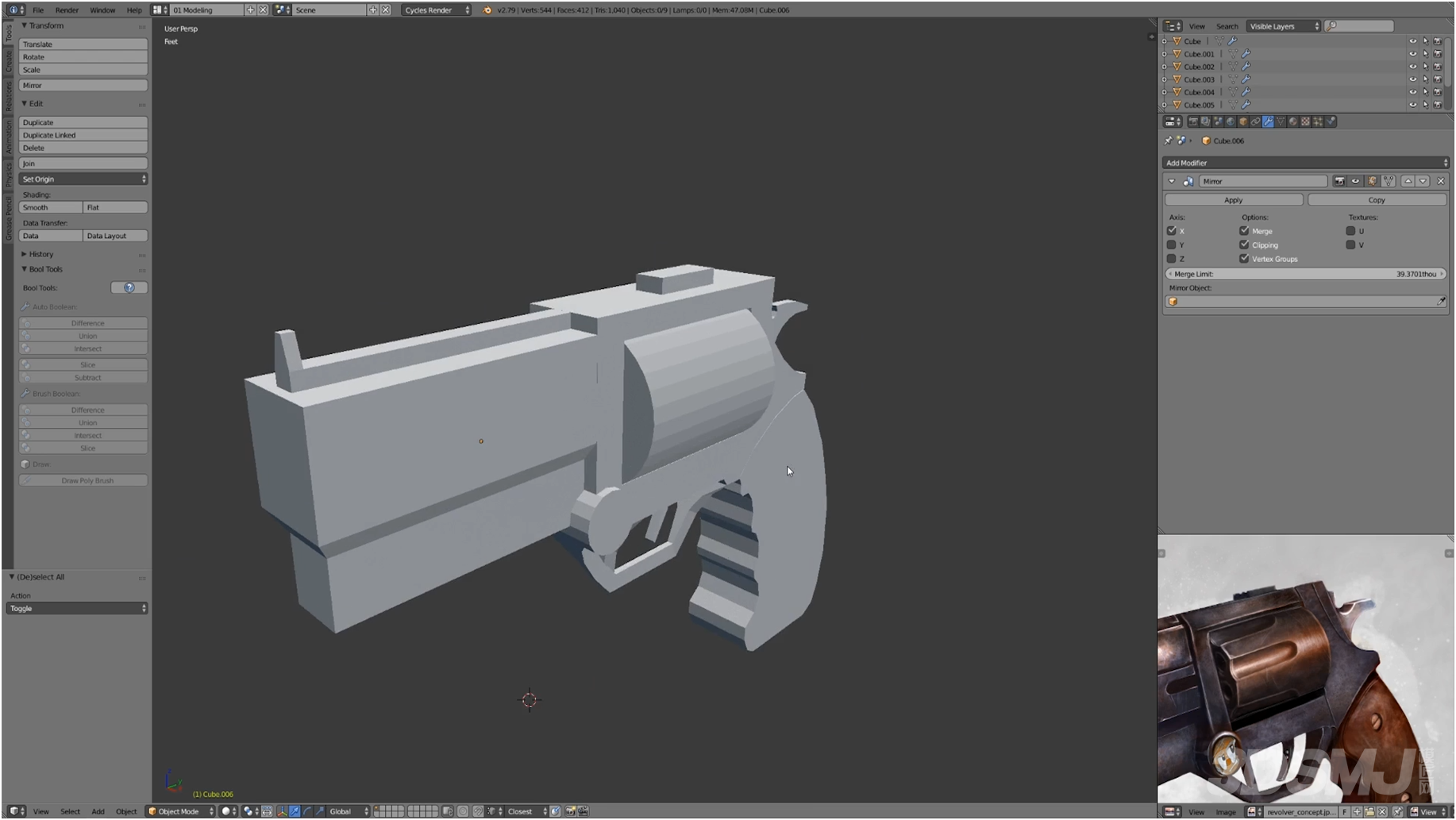1456x820 pixels.
Task: Move Mirror modifier up in stack
Action: coord(1408,181)
